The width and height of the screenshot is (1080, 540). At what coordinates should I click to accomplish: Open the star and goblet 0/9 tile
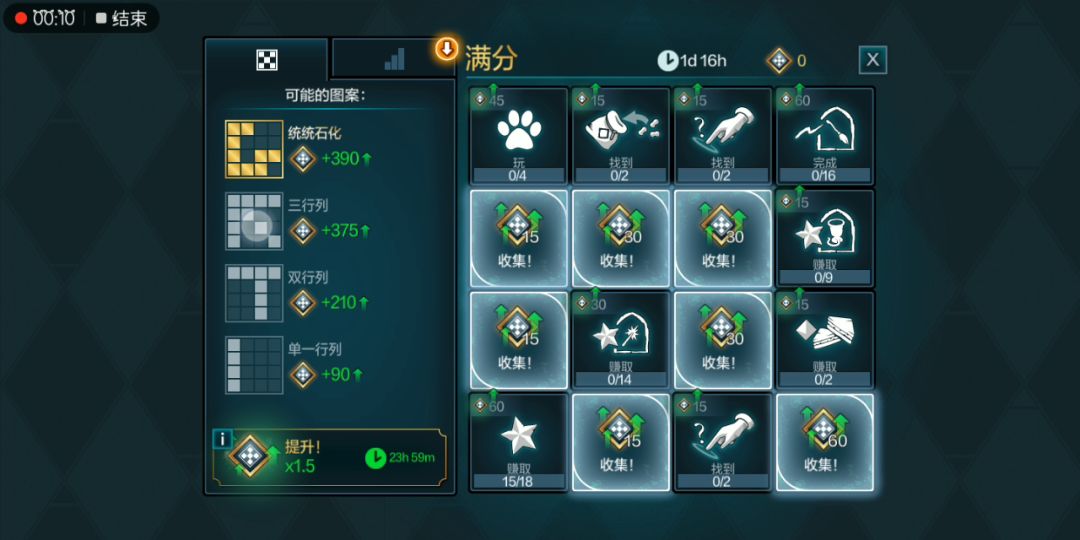click(824, 238)
